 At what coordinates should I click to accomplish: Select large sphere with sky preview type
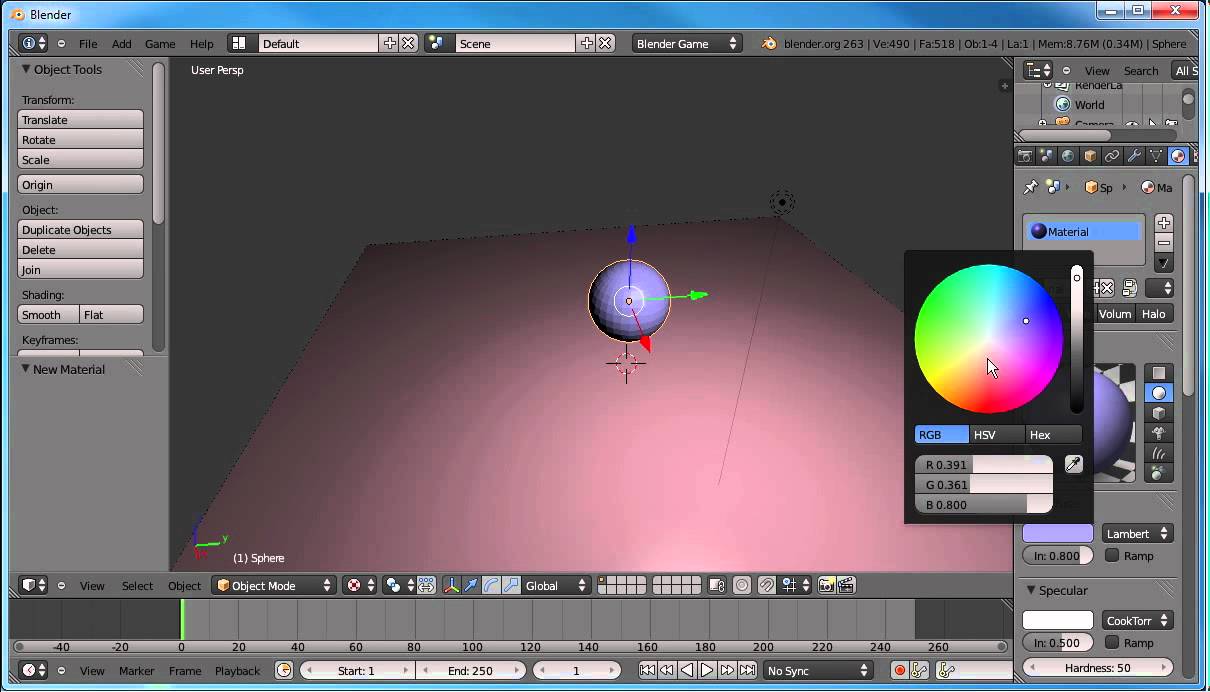1159,473
